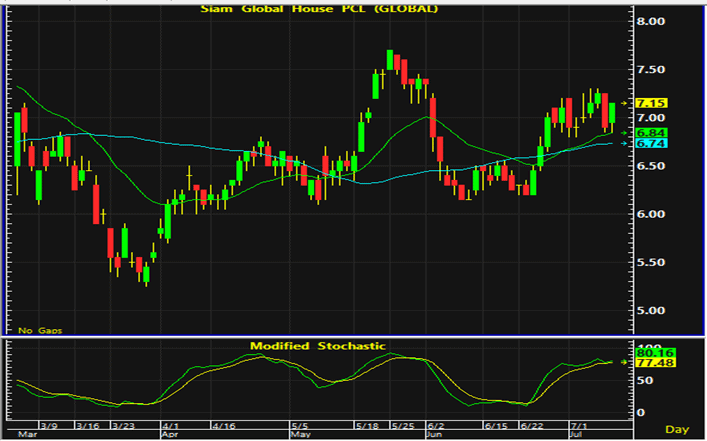
Task: Click the 6/22 date axis label
Action: (x=532, y=426)
